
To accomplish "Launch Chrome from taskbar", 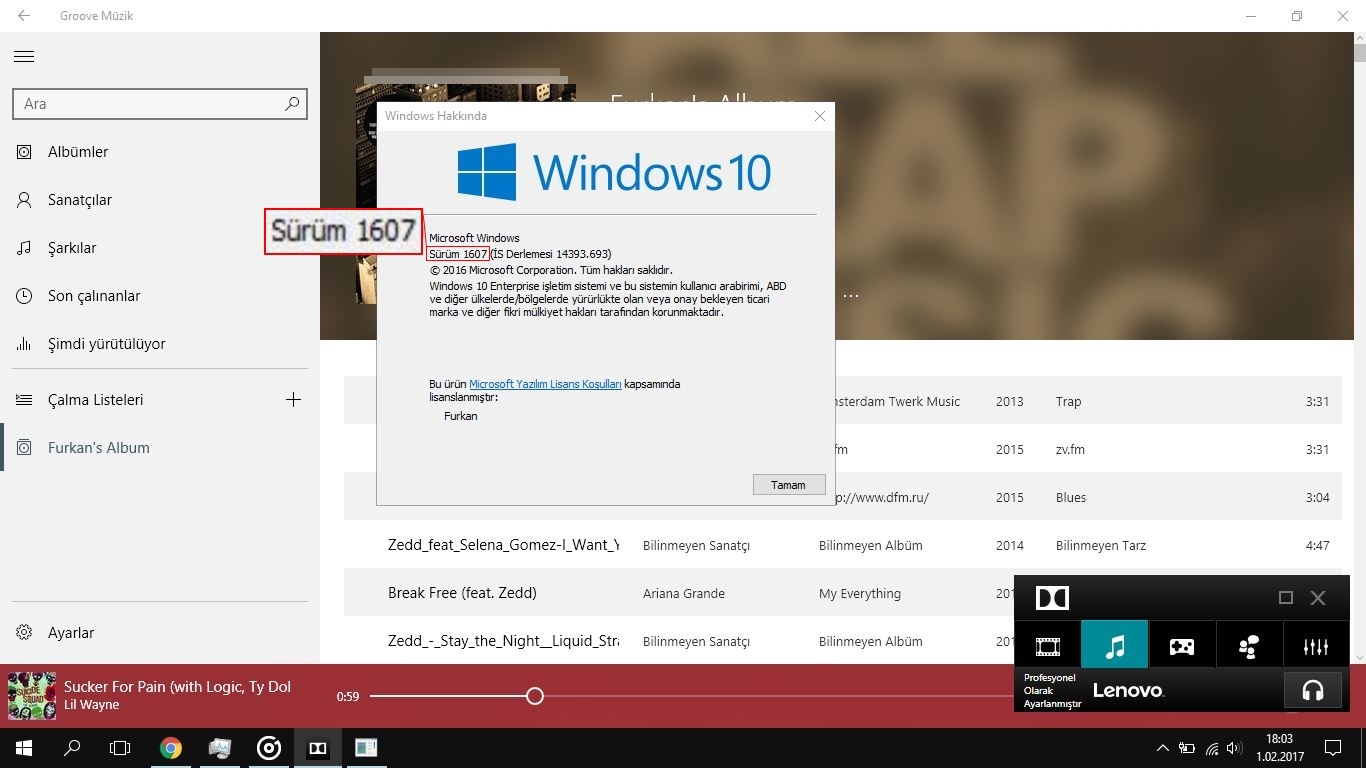I will pyautogui.click(x=171, y=748).
